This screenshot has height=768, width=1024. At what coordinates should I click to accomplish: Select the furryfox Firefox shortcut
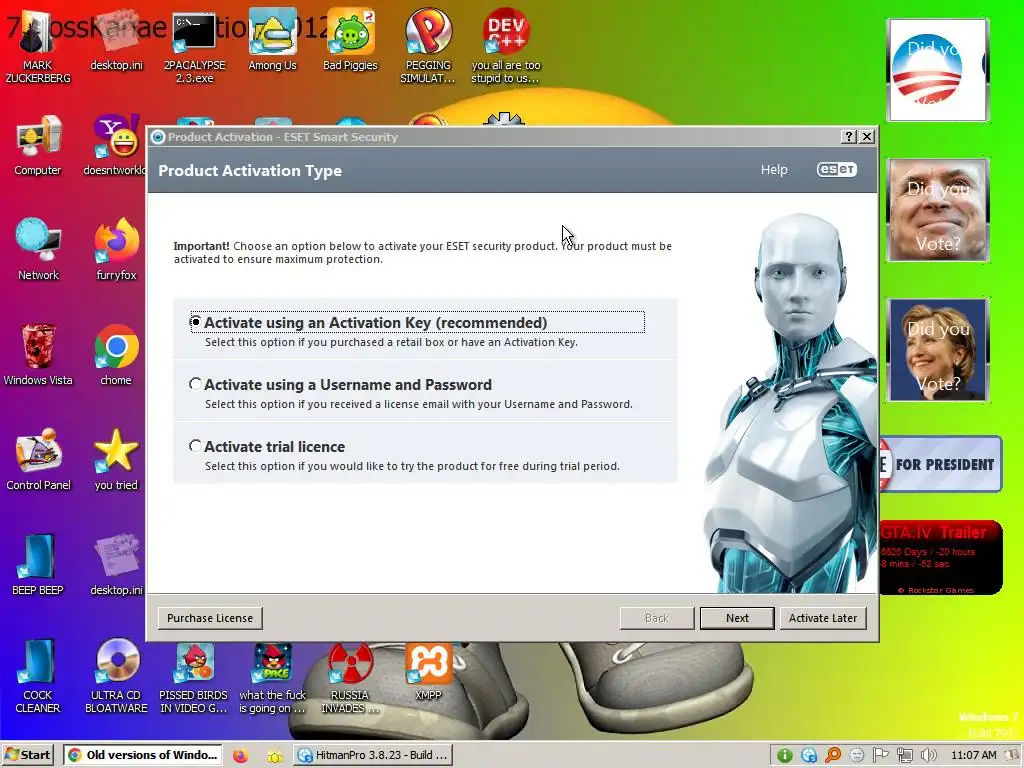click(x=116, y=250)
